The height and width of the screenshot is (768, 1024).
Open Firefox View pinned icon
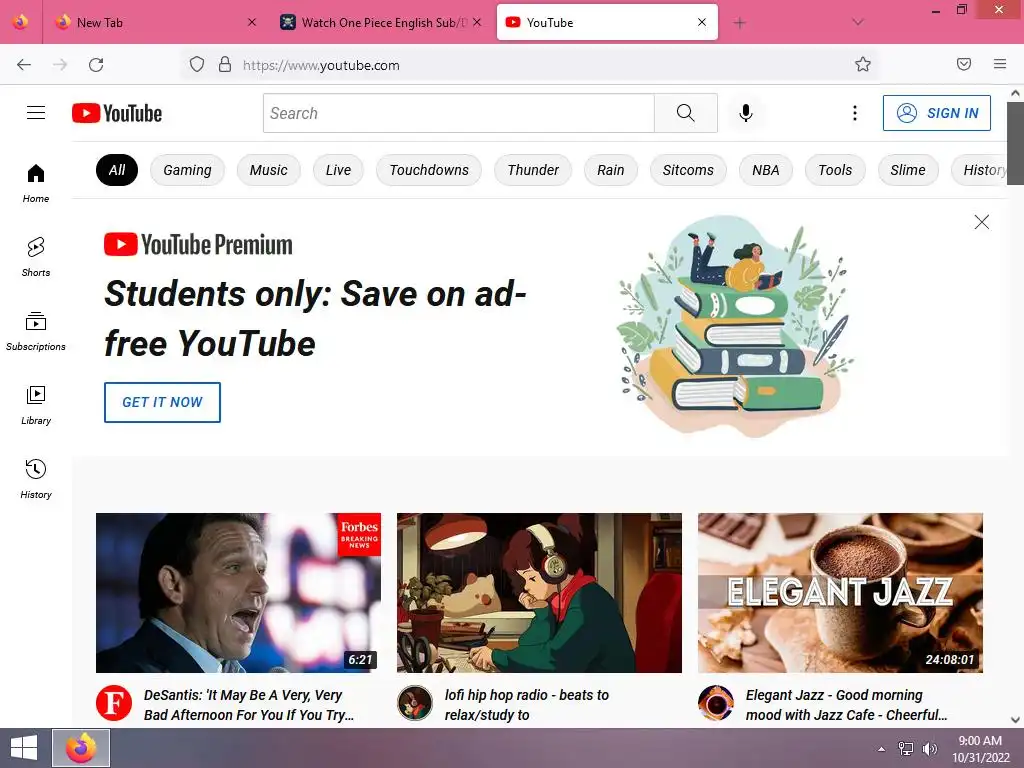[21, 22]
